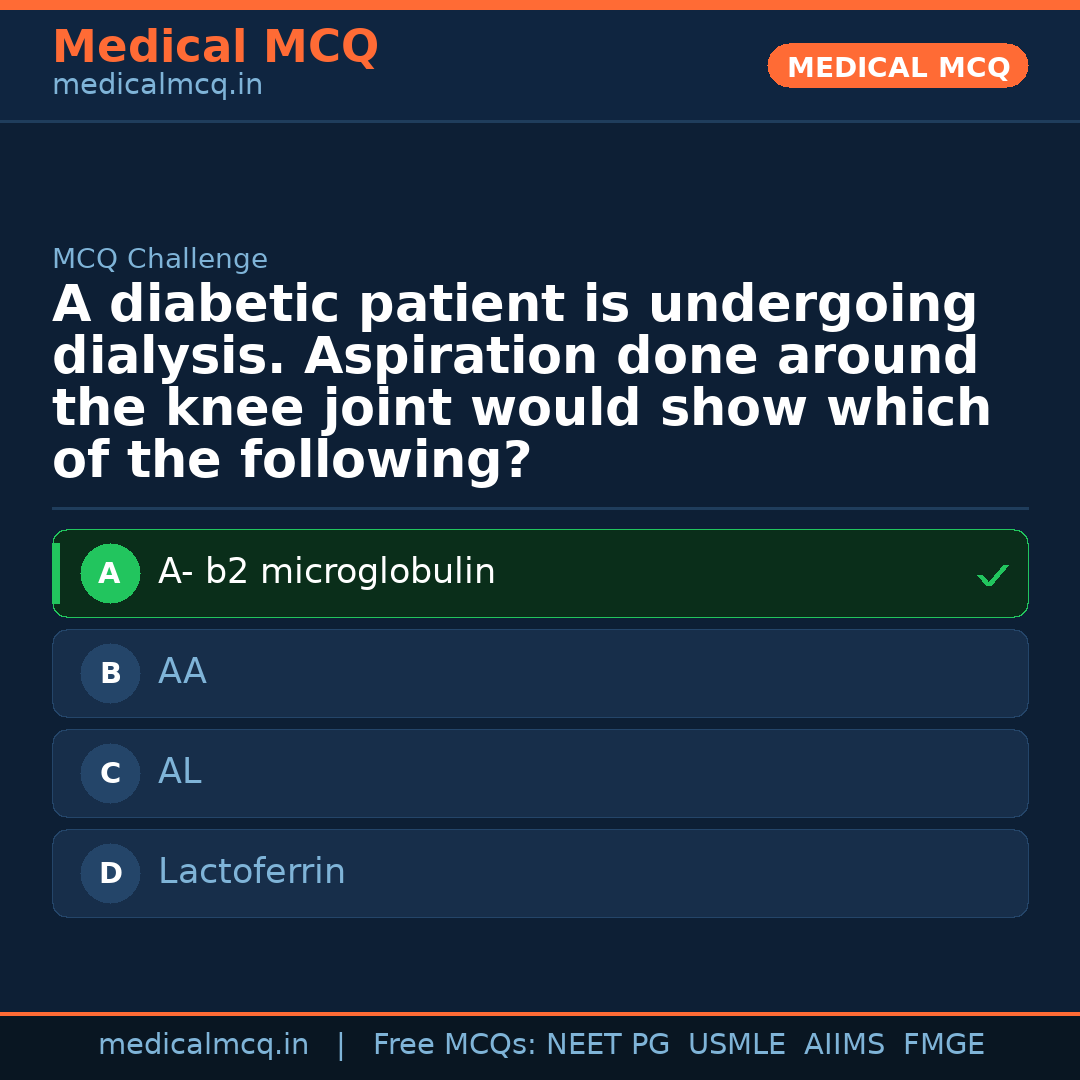Click the "MCQ Challenge" label
1080x1080 pixels.
point(160,260)
